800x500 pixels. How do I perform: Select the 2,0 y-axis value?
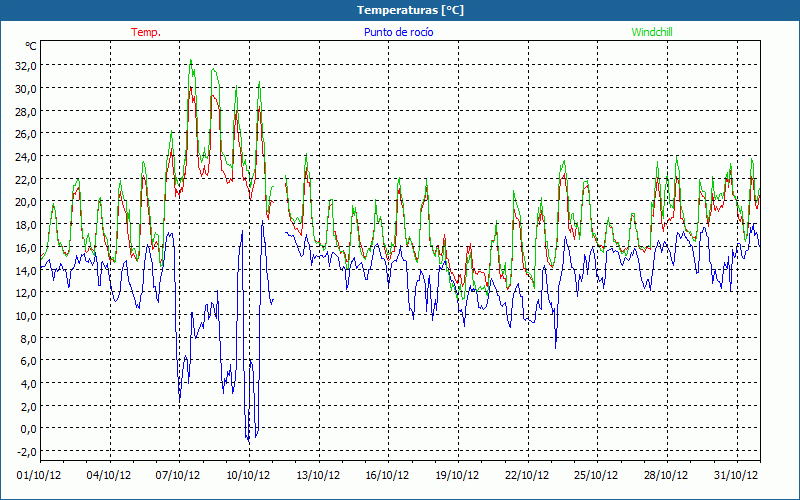pos(29,407)
